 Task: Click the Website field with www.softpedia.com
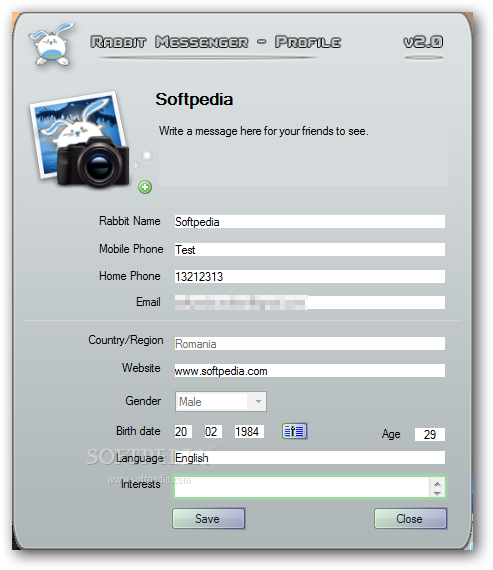310,371
